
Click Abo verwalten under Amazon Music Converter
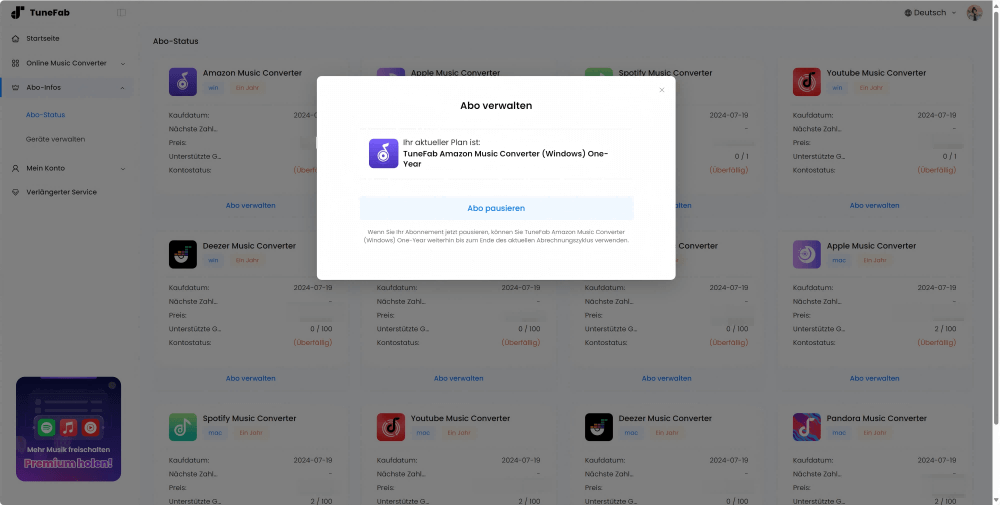pos(251,205)
